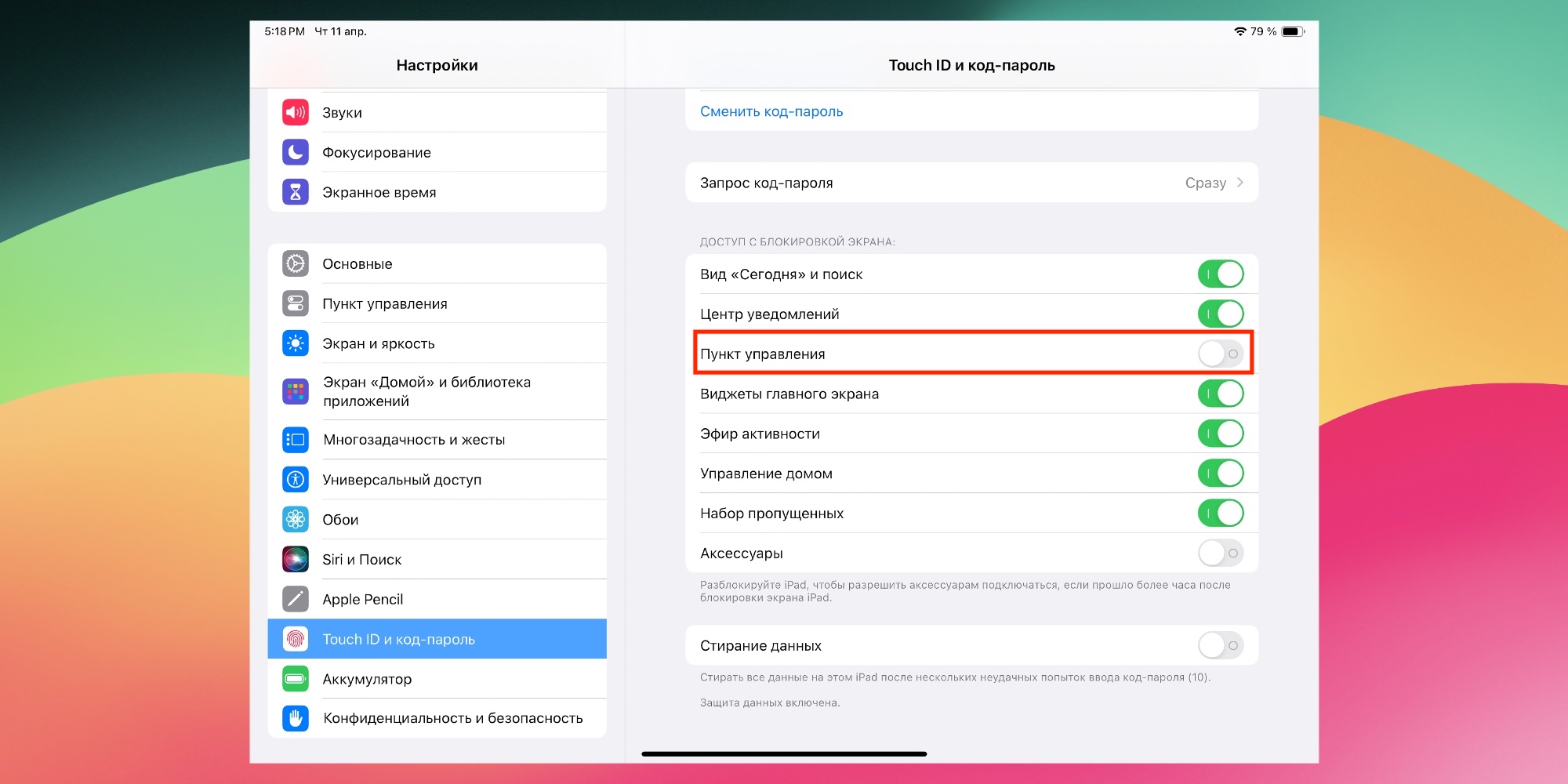
Task: Disable Набор пропущенных switch
Action: tap(1221, 514)
